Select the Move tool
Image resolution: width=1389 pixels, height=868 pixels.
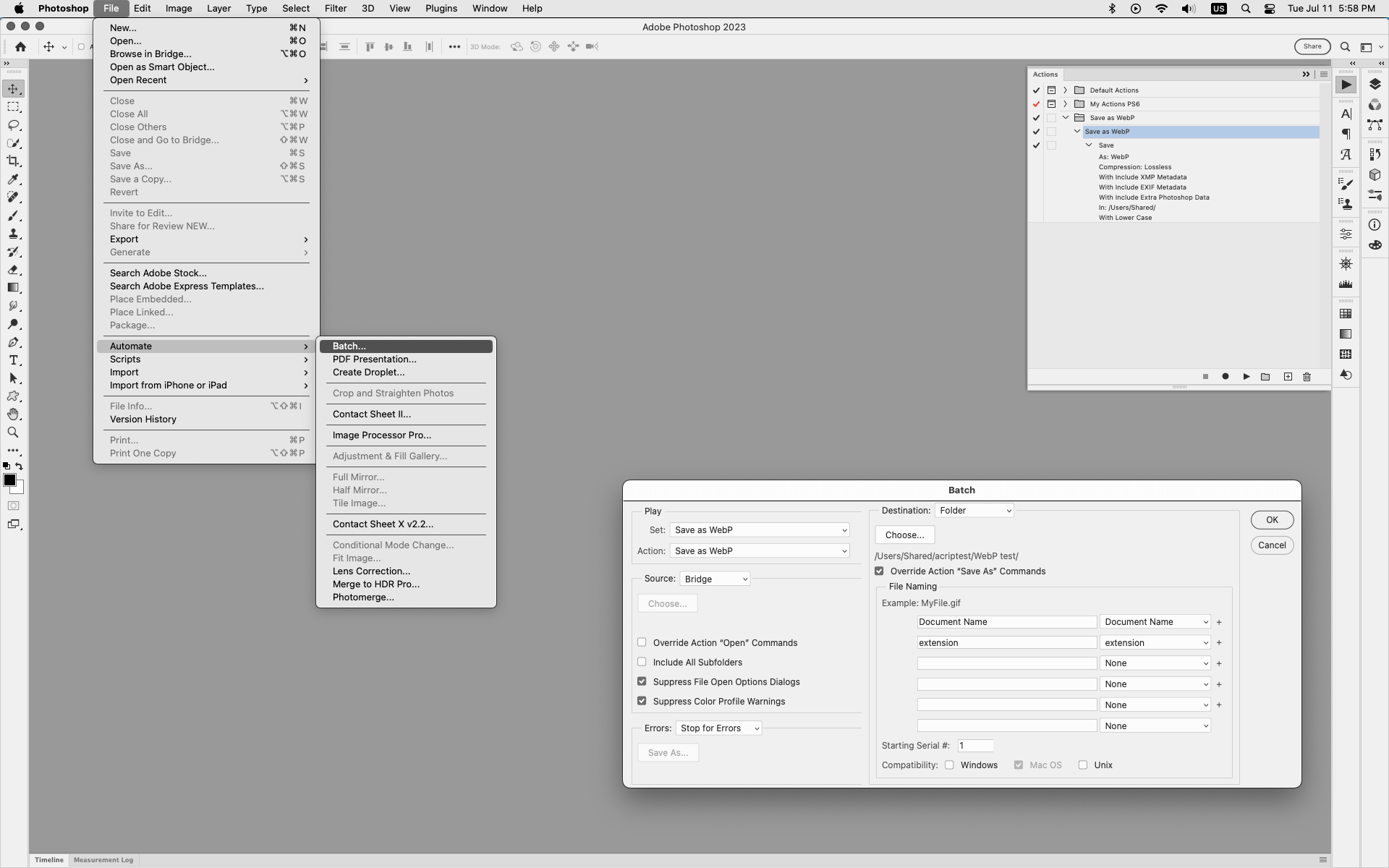pos(13,89)
